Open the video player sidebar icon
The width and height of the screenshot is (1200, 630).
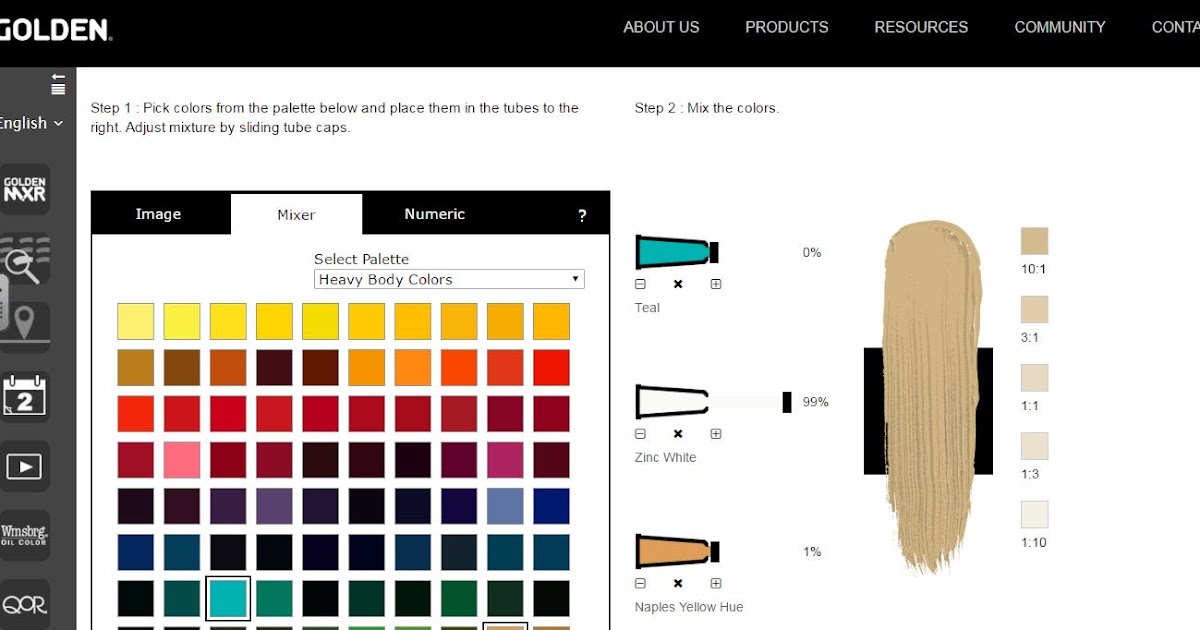(25, 464)
